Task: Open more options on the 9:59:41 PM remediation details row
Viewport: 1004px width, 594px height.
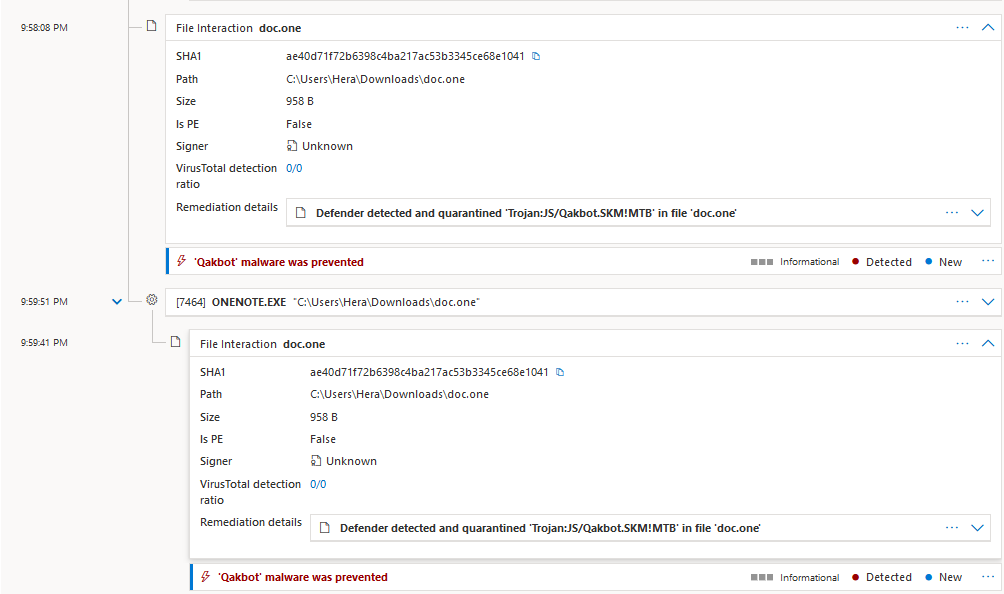Action: point(952,527)
